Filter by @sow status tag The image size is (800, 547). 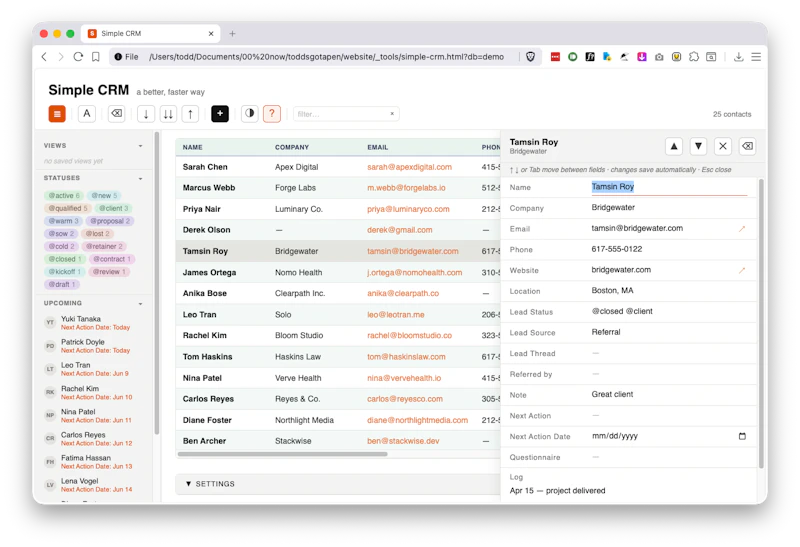pyautogui.click(x=61, y=234)
